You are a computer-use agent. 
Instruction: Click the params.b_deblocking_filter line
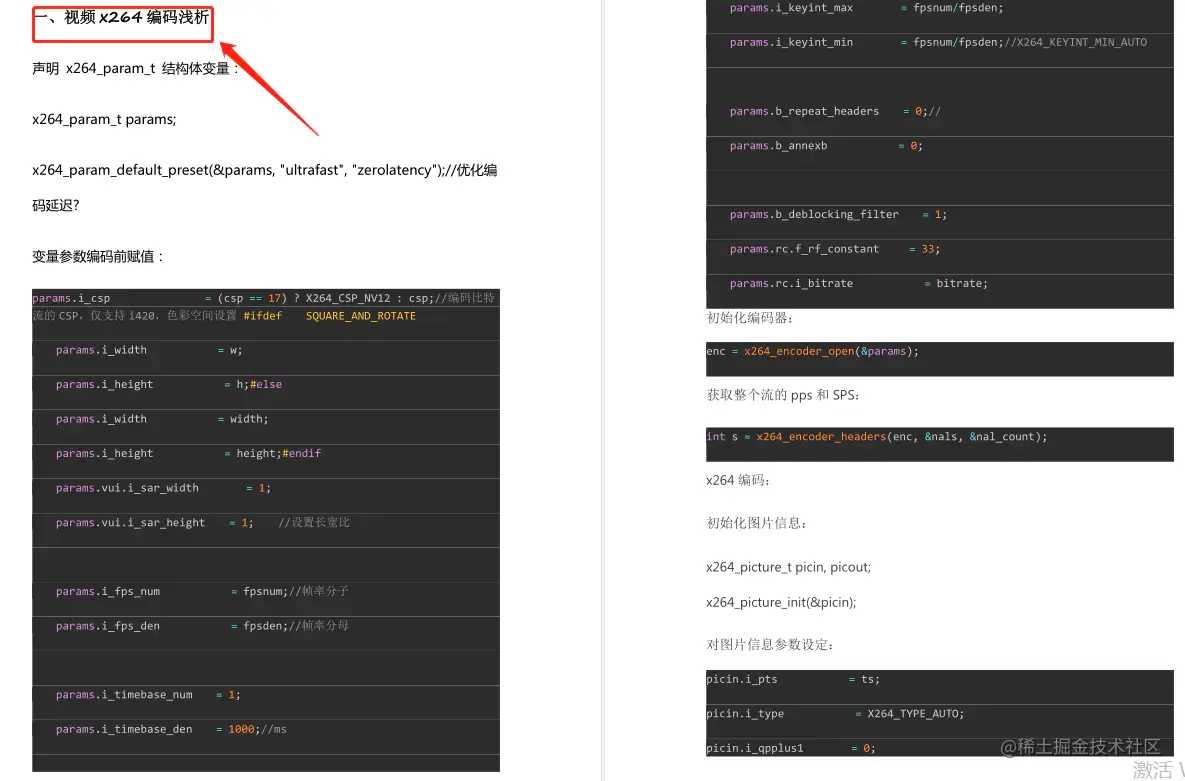(838, 215)
